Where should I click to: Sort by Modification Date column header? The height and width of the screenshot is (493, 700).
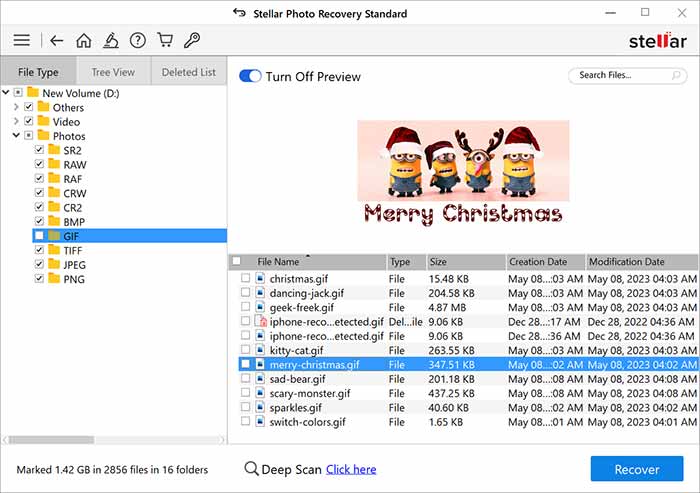tap(642, 262)
